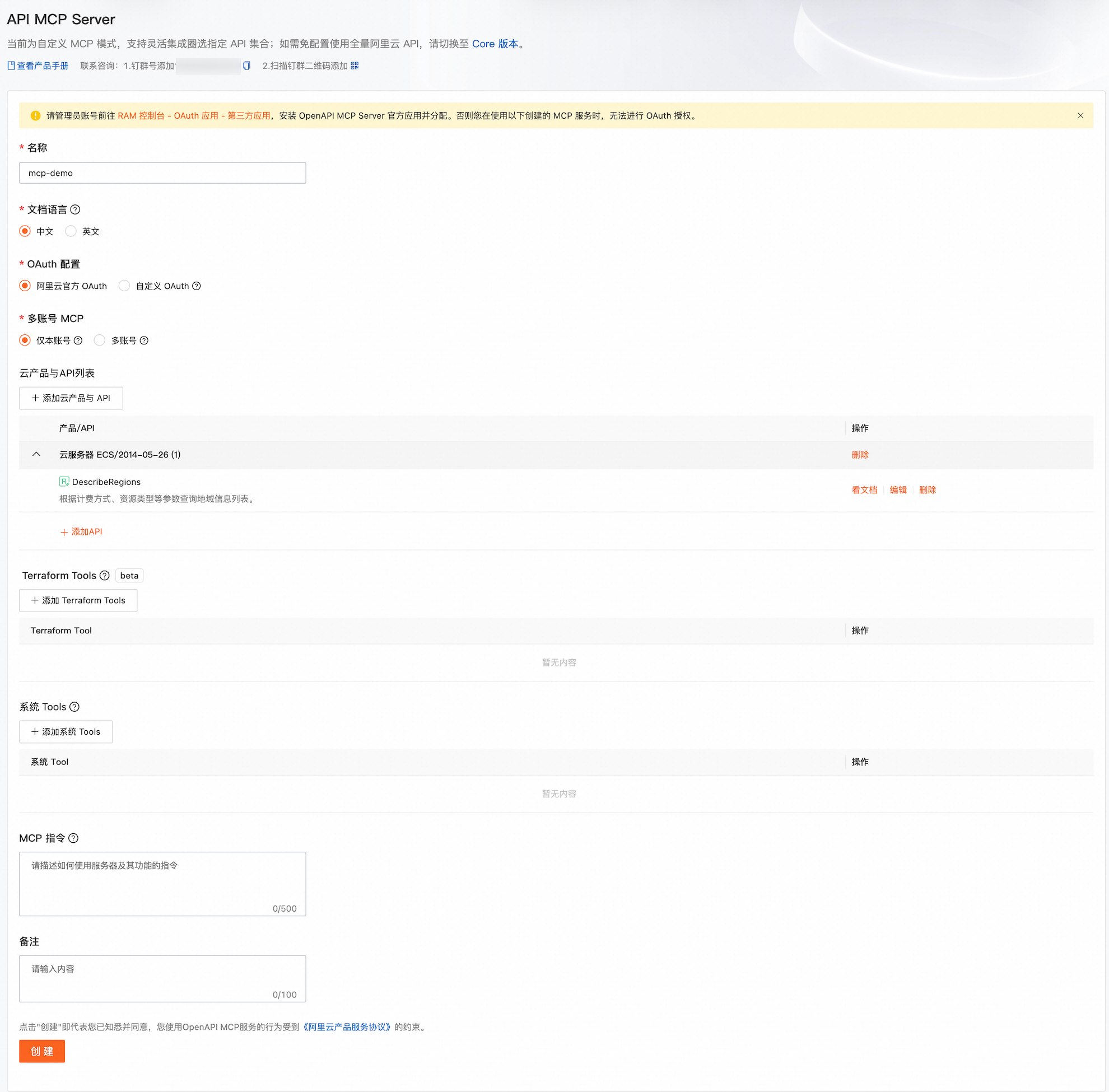1109x1092 pixels.
Task: Click help icon next to MCP 指令
Action: [x=73, y=838]
